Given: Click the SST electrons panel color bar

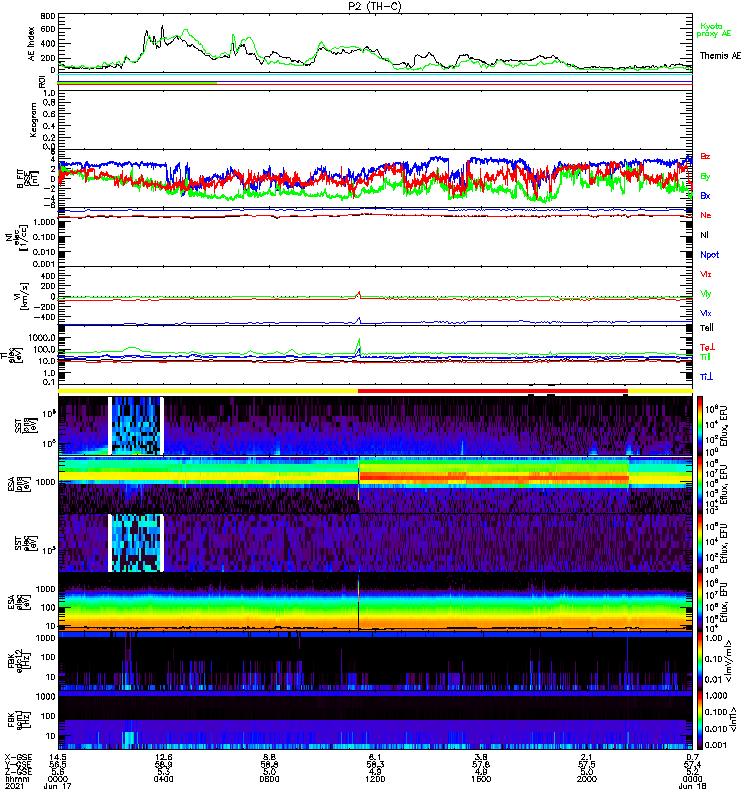Looking at the screenshot, I should click(x=700, y=543).
